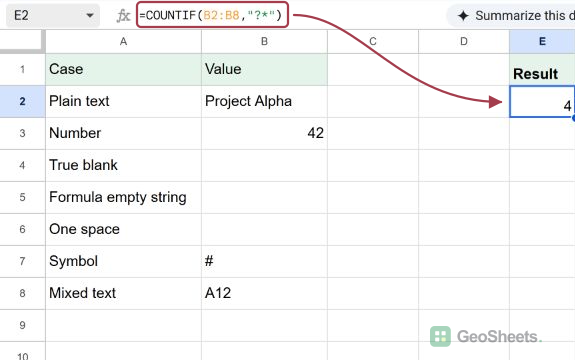Click the Name box showing E2
Screen dimensions: 575x360
pos(53,16)
